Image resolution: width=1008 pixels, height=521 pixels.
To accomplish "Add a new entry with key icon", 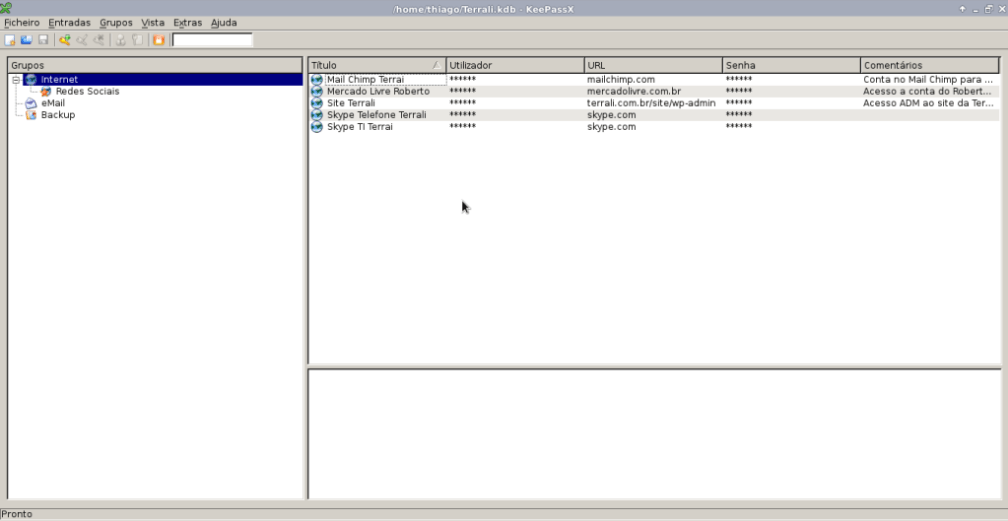I will coord(65,40).
